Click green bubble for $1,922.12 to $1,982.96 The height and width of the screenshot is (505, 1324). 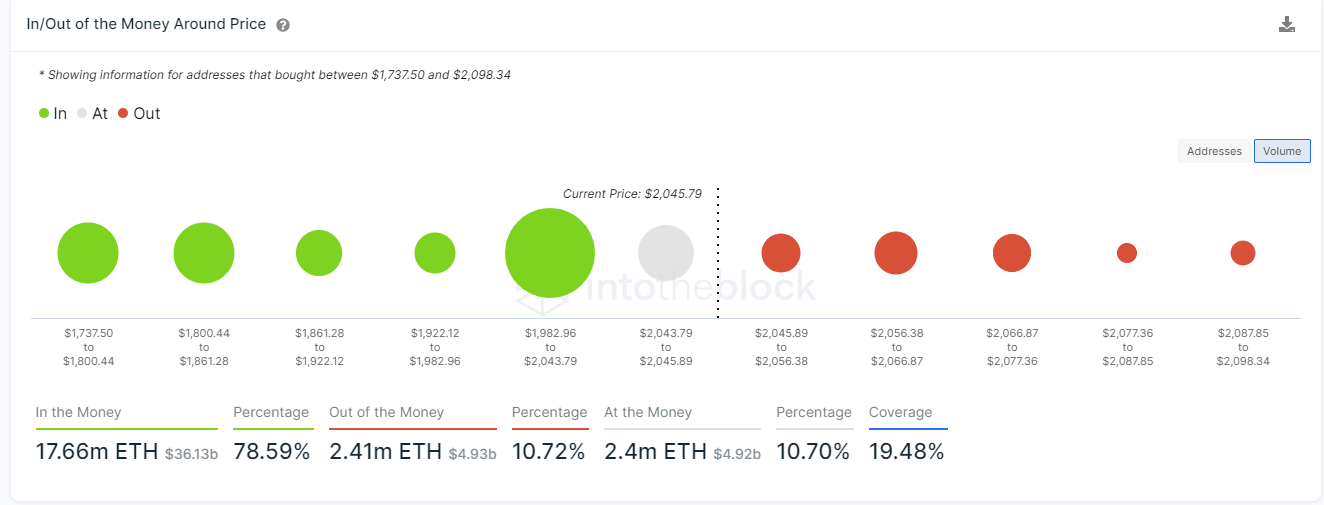point(435,253)
